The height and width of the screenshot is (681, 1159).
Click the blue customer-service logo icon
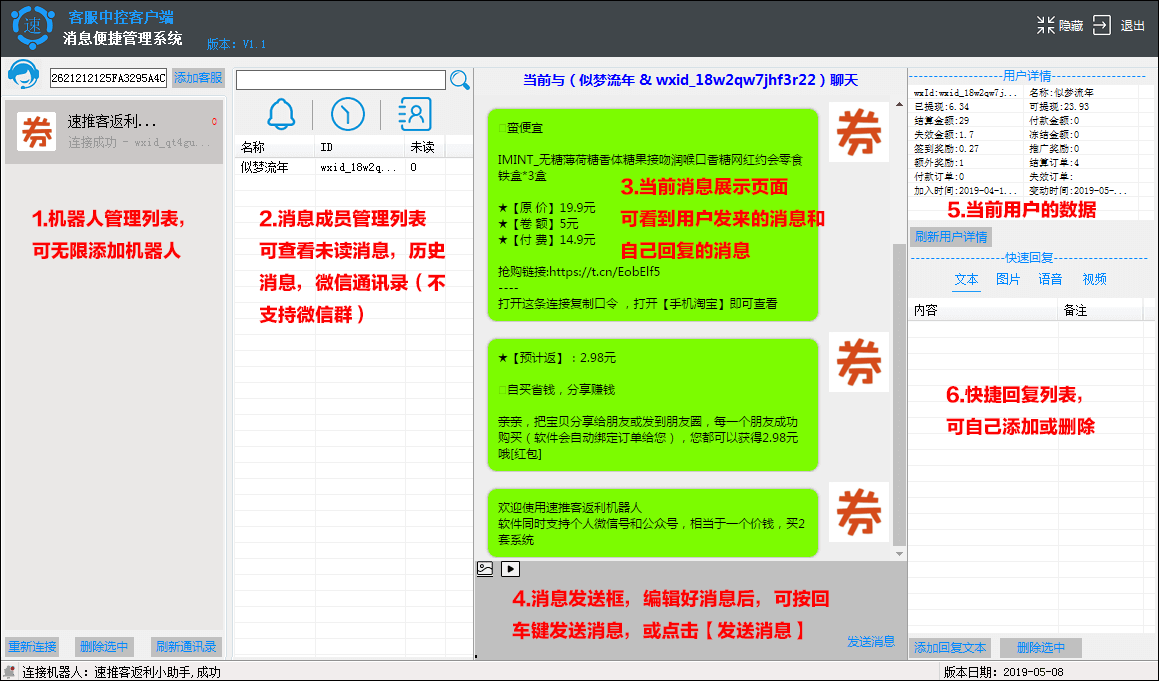(22, 74)
